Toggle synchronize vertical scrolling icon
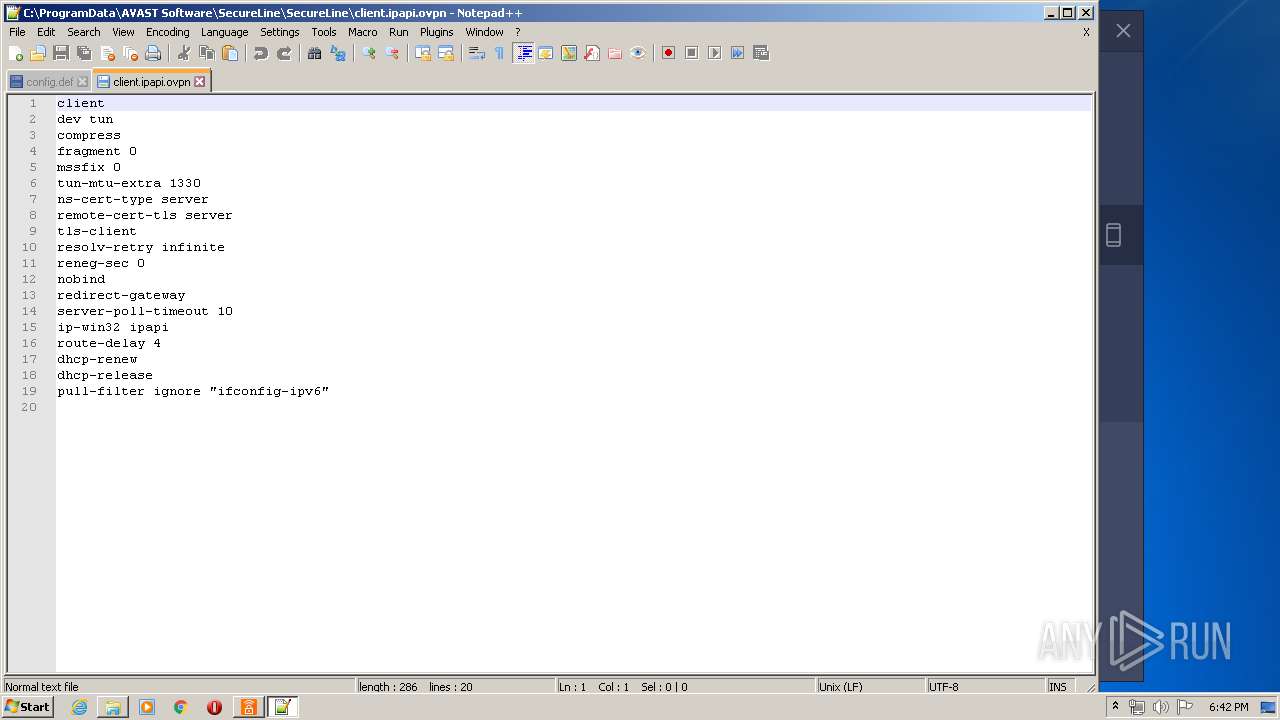 (423, 53)
